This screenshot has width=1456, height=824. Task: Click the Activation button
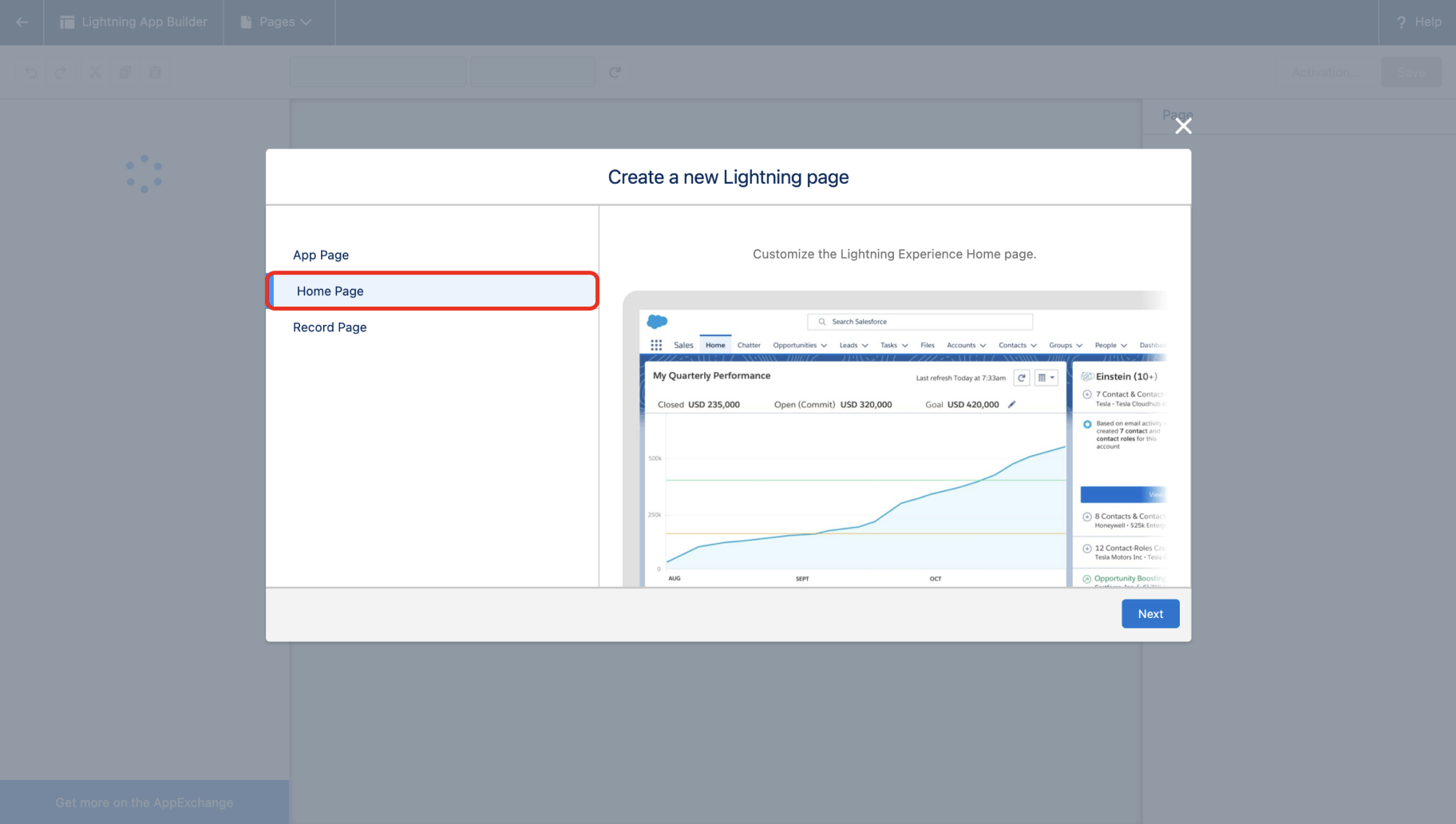(x=1326, y=72)
